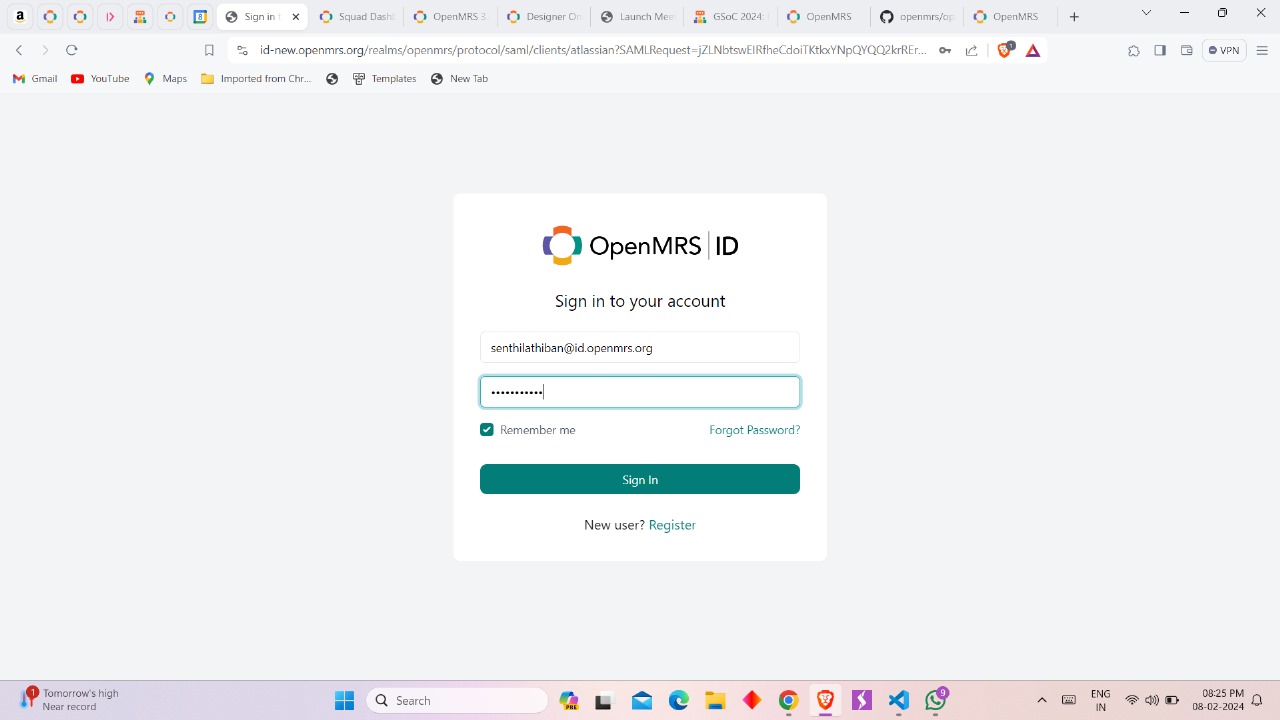The height and width of the screenshot is (720, 1280).
Task: Open Brave Rewards triangle icon
Action: point(1033,50)
